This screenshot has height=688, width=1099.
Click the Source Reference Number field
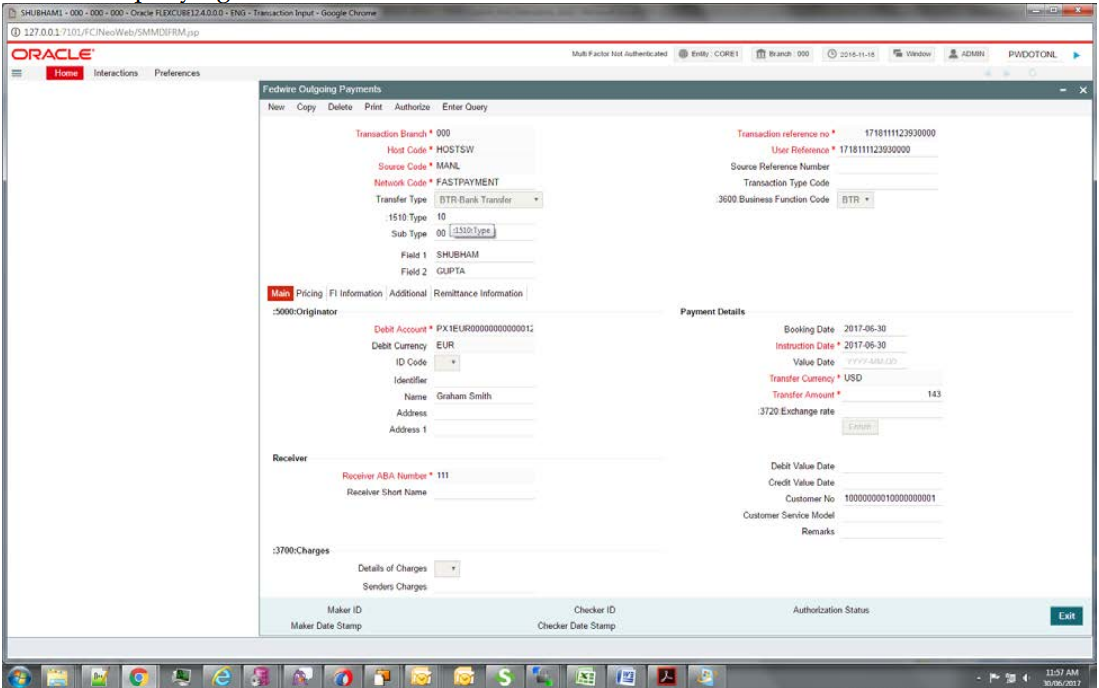tap(889, 167)
